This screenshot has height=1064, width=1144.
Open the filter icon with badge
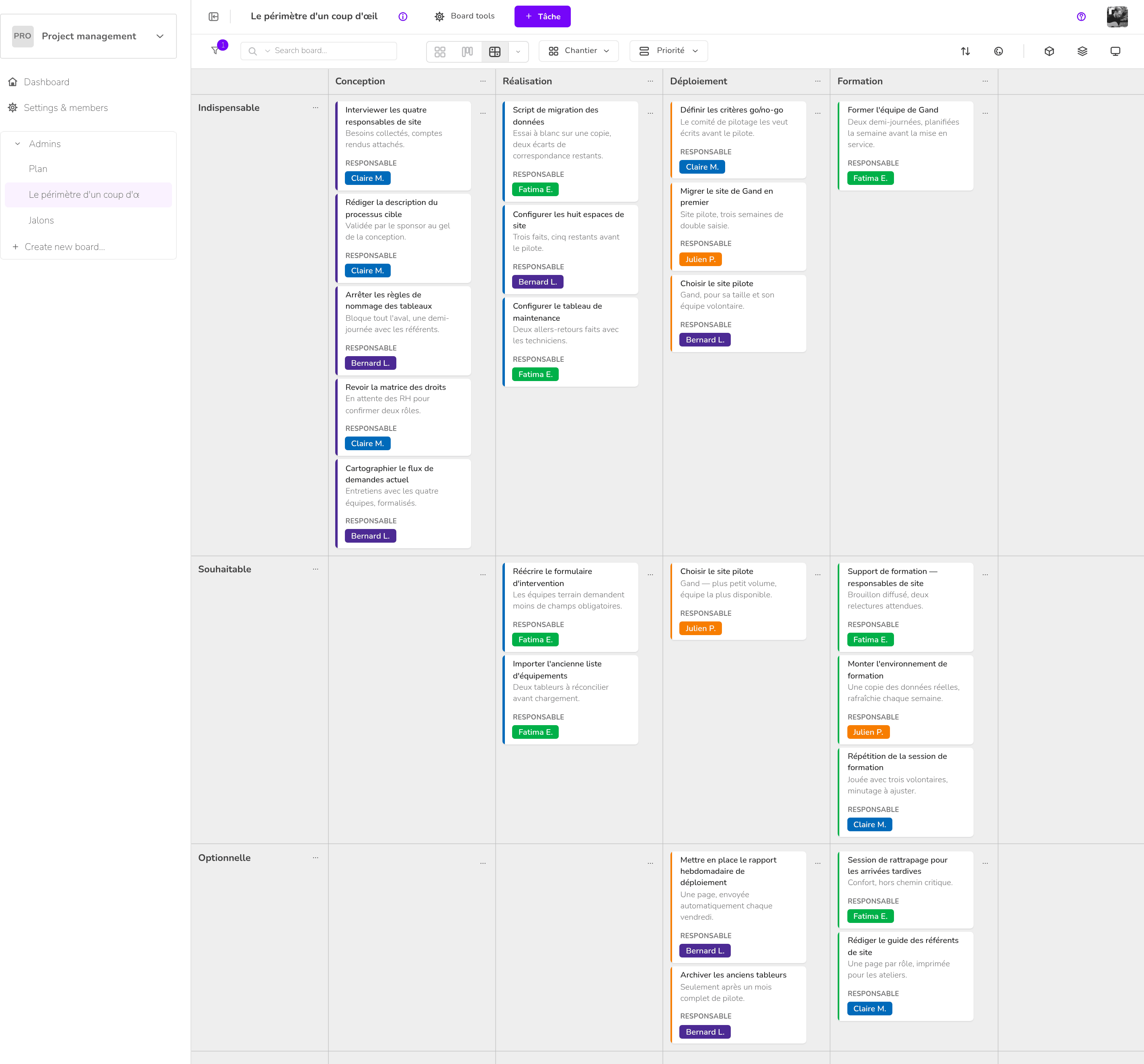pyautogui.click(x=215, y=51)
